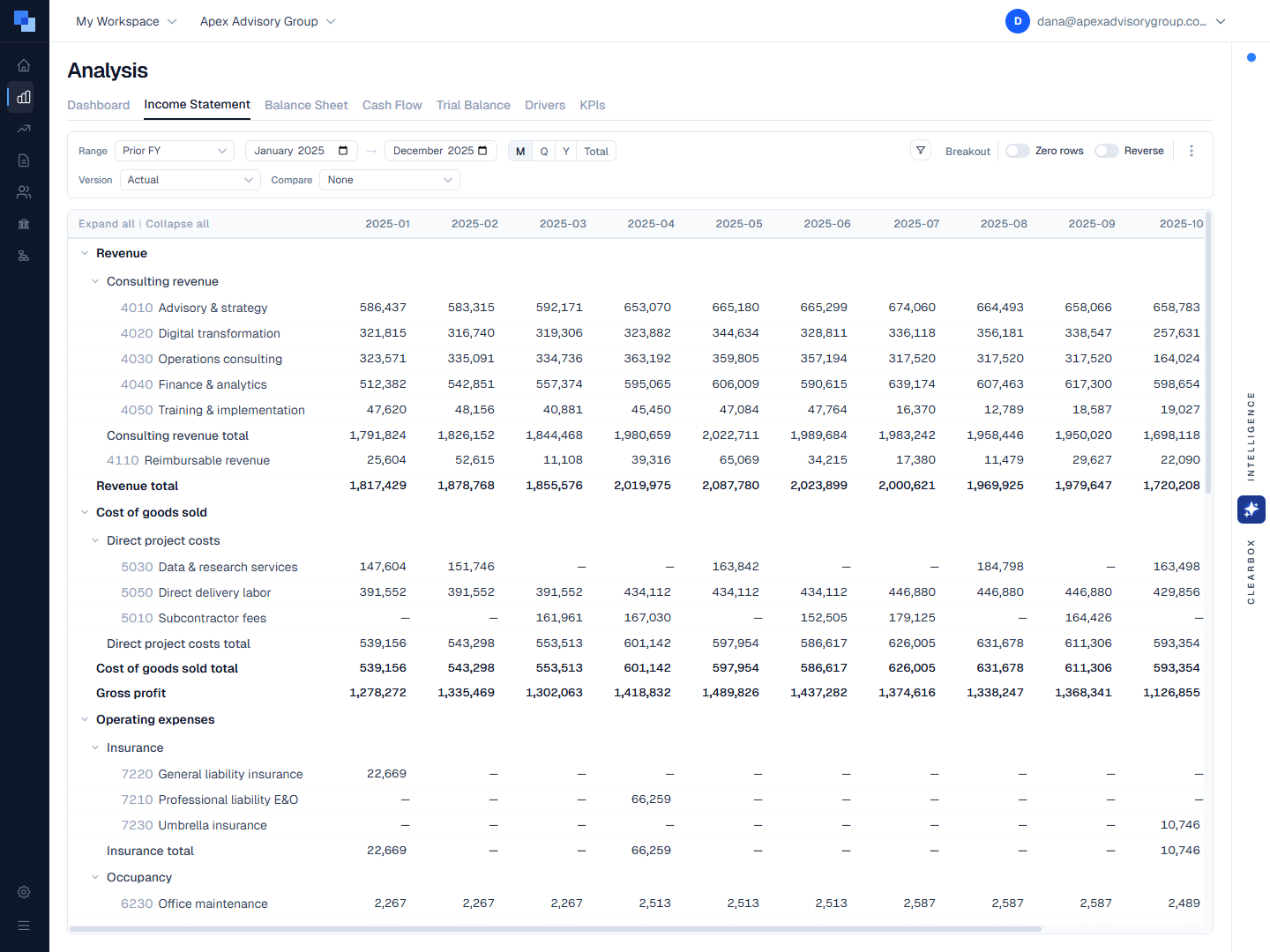The width and height of the screenshot is (1270, 952).
Task: Switch to the Income Statement tab
Action: point(198,104)
